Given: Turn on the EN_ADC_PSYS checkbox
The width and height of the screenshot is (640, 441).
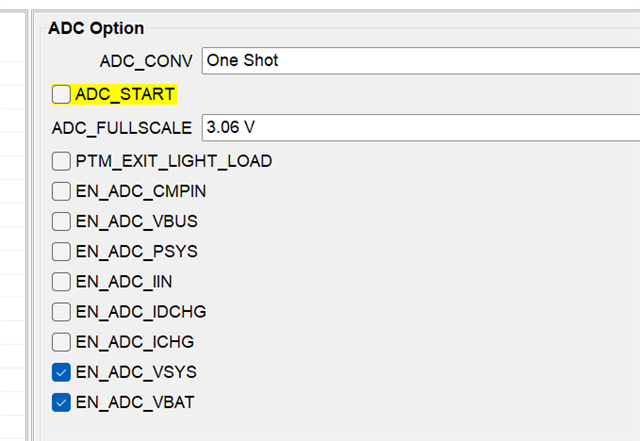Looking at the screenshot, I should point(61,252).
